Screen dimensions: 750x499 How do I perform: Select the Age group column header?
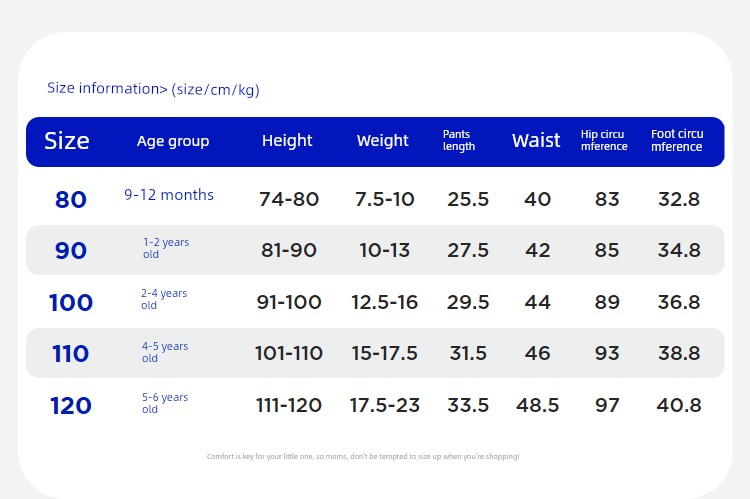click(173, 142)
